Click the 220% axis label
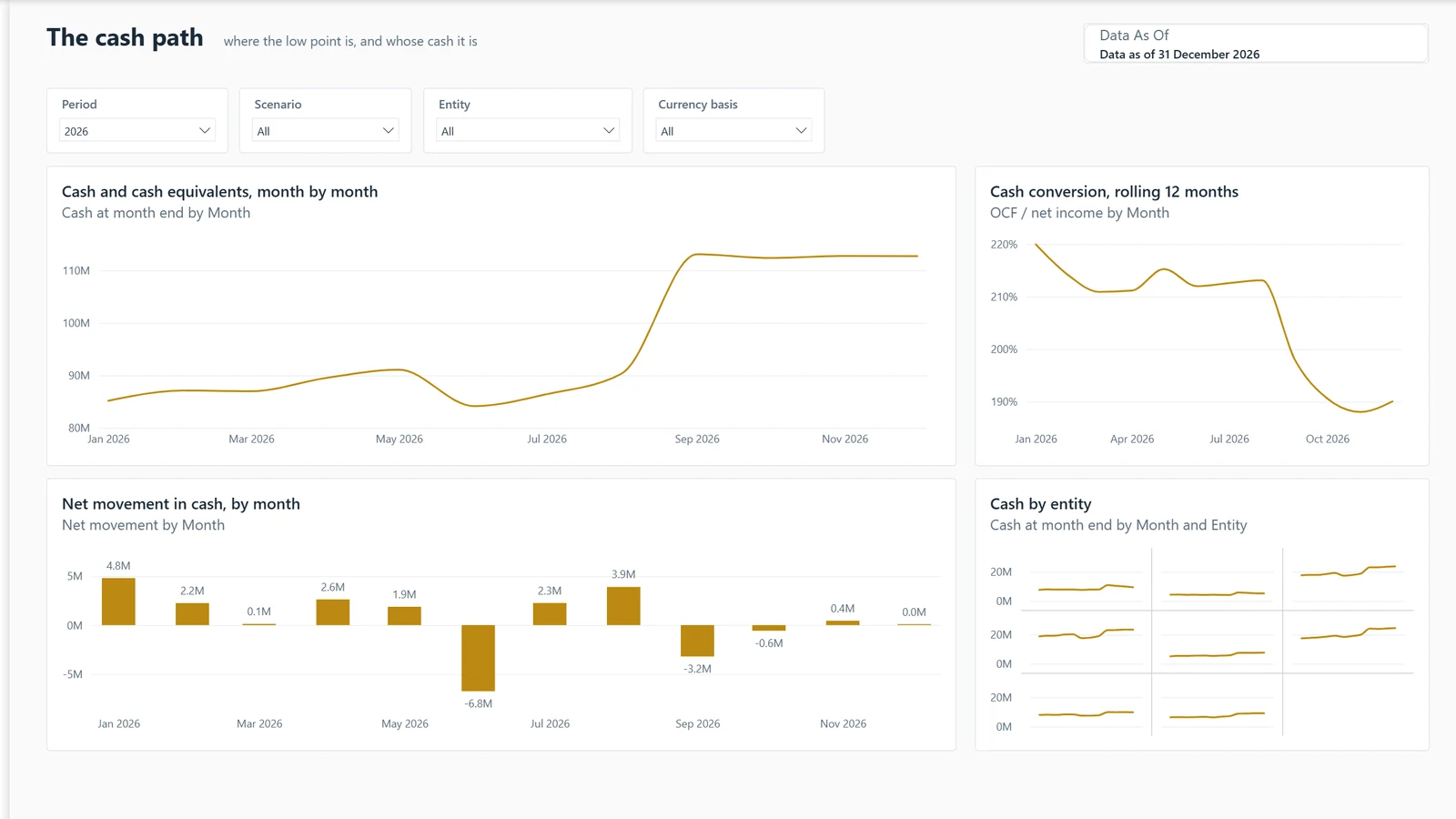Viewport: 1456px width, 819px height. coord(1004,245)
